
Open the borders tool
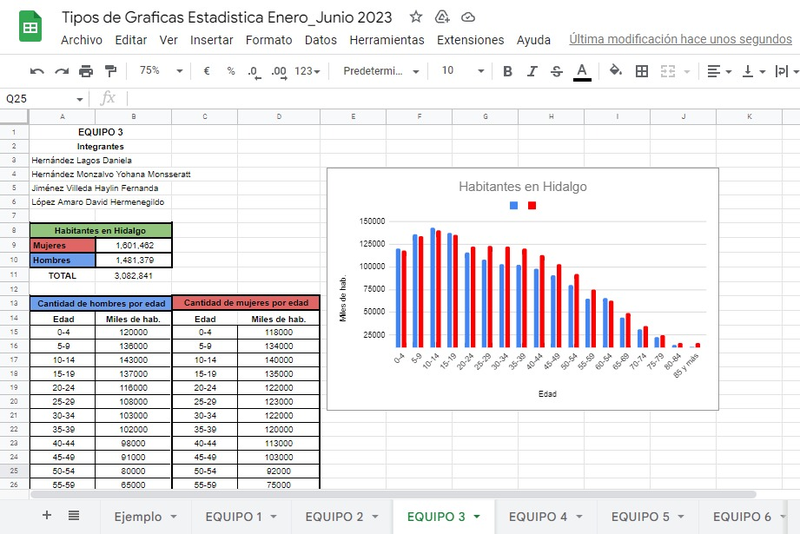642,71
